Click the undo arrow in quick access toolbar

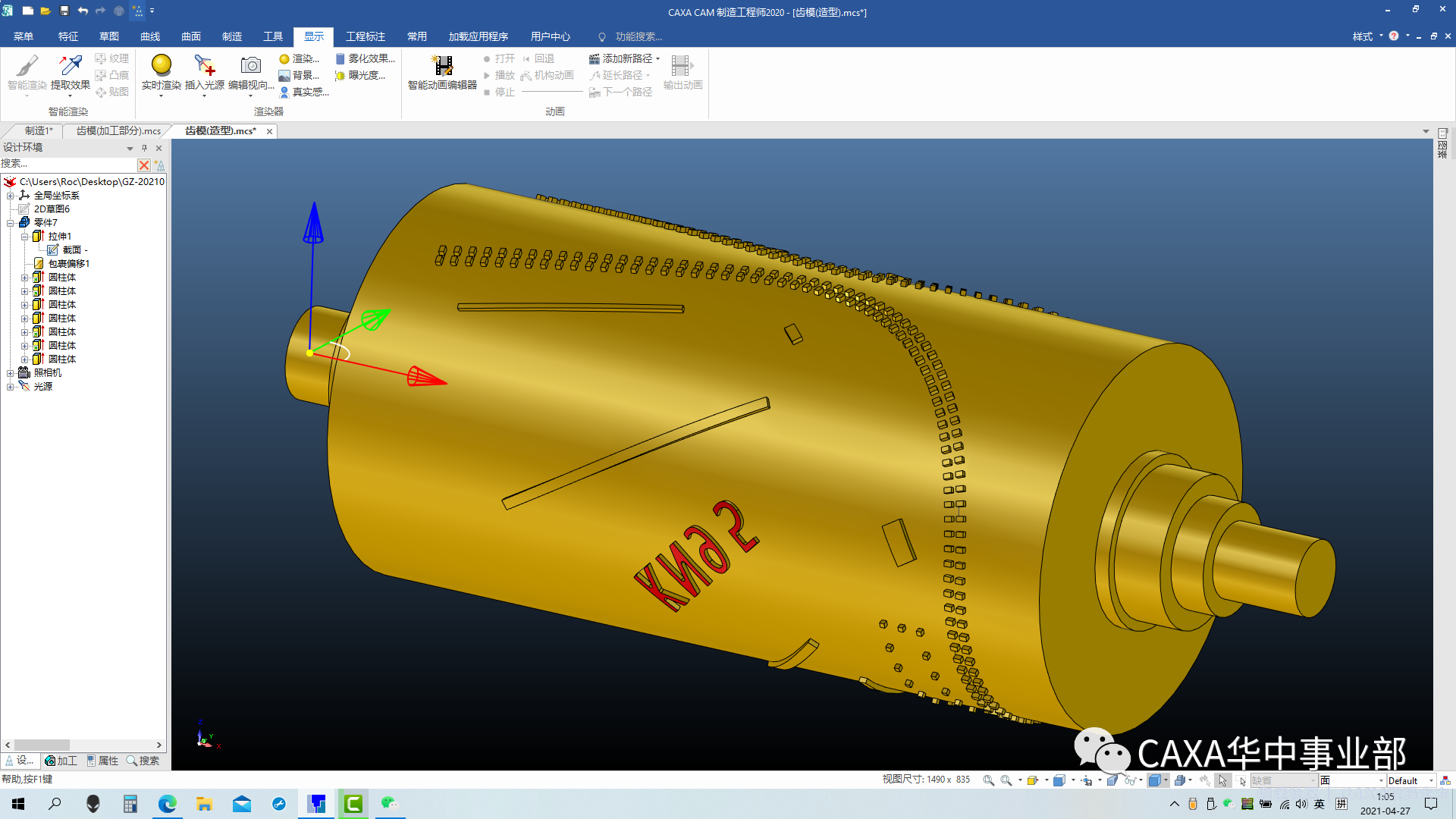[x=83, y=11]
